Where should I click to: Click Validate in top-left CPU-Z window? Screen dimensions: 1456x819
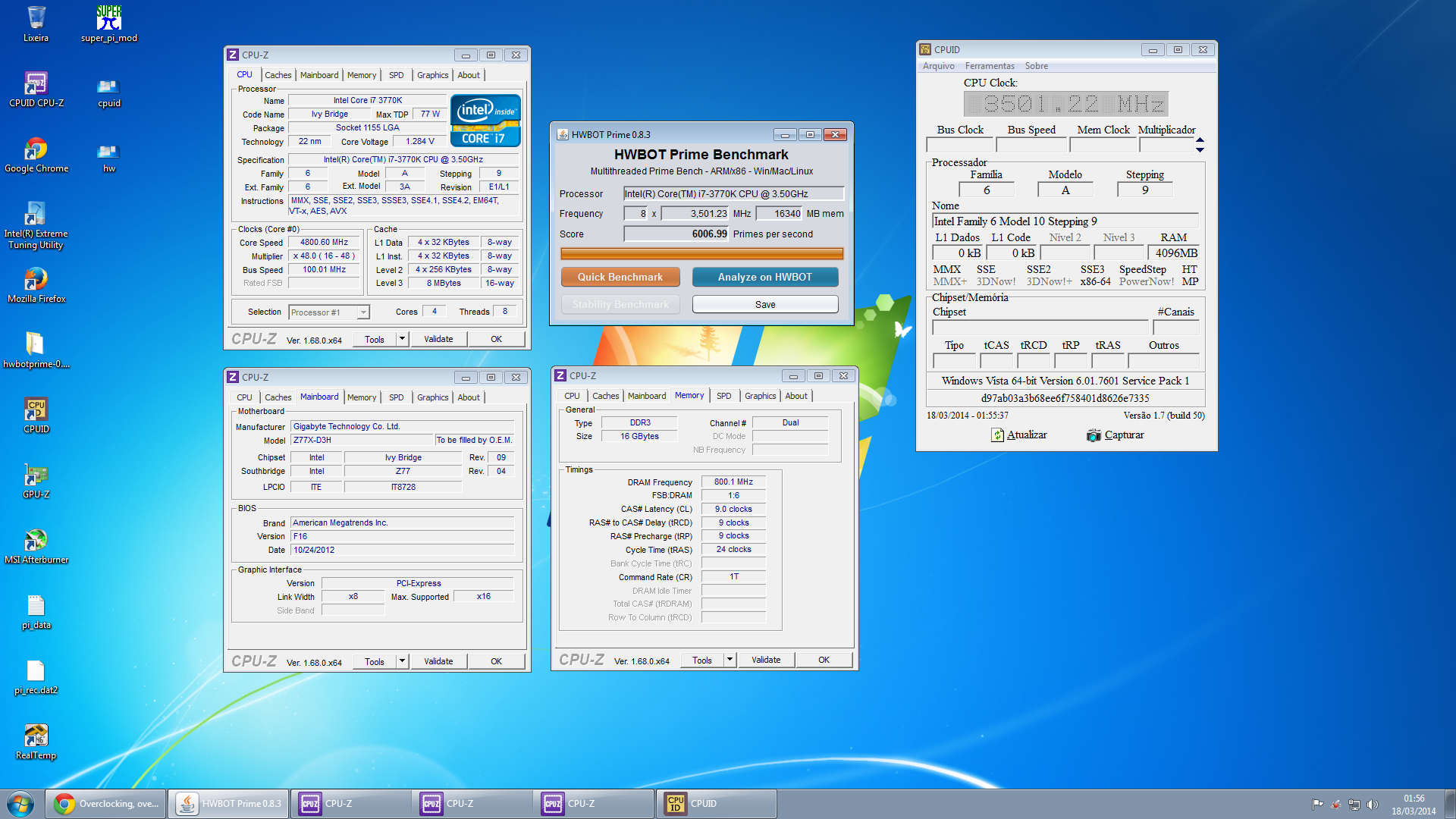pyautogui.click(x=438, y=339)
